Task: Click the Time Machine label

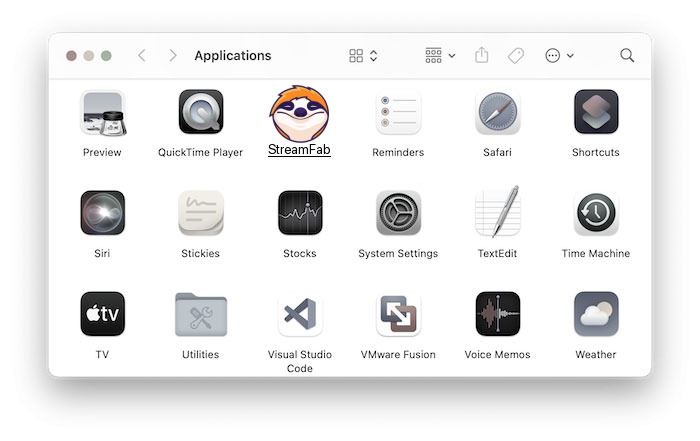Action: pos(596,254)
